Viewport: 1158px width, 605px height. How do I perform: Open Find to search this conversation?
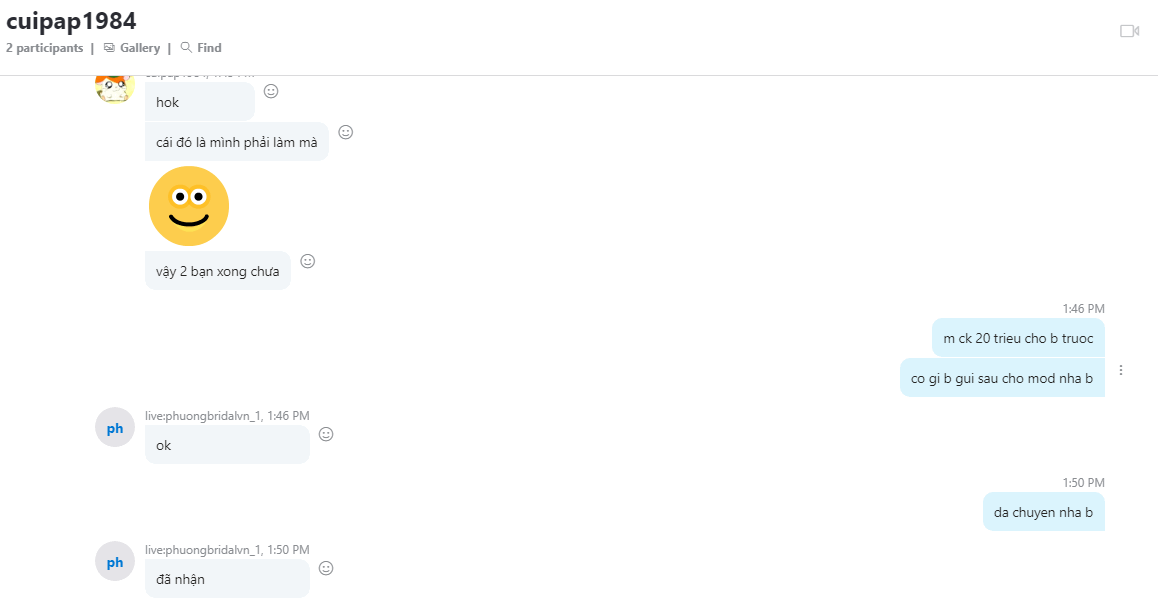pos(201,48)
